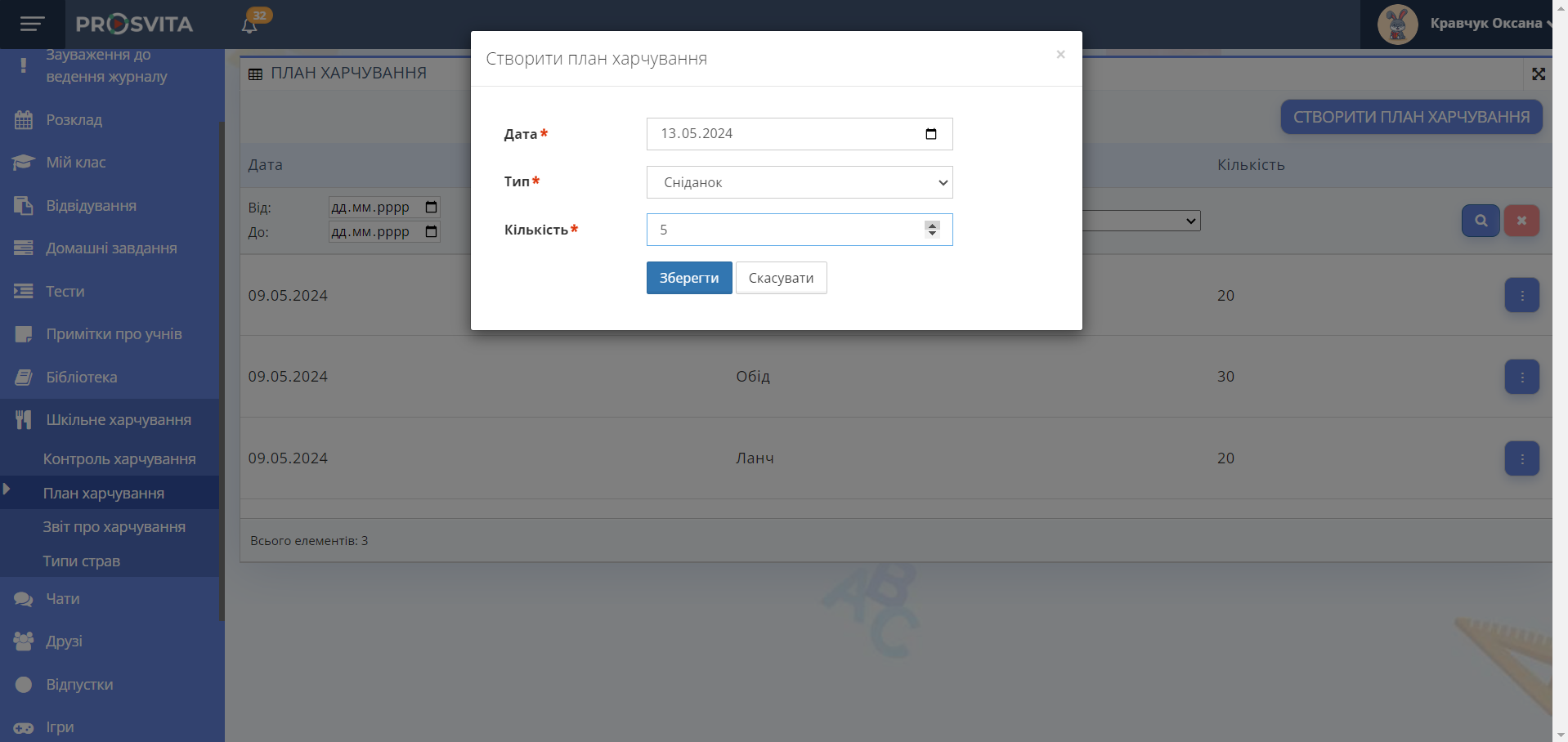Select Типи страв in sidebar
Image resolution: width=1568 pixels, height=742 pixels.
[x=81, y=561]
